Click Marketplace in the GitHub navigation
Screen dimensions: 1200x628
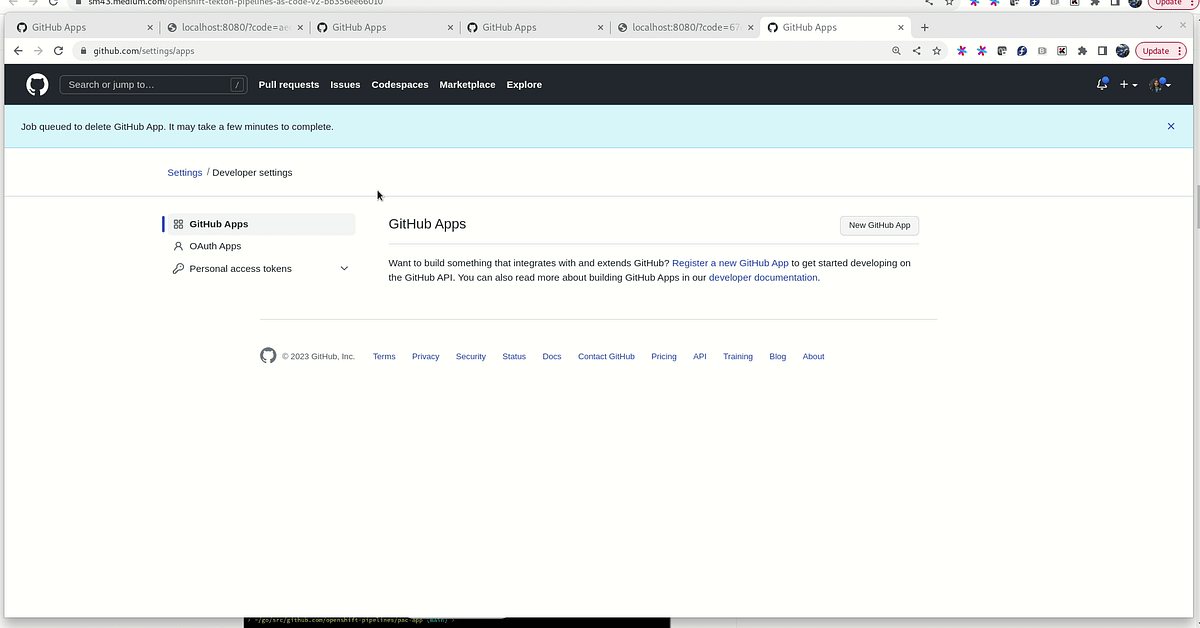click(467, 85)
